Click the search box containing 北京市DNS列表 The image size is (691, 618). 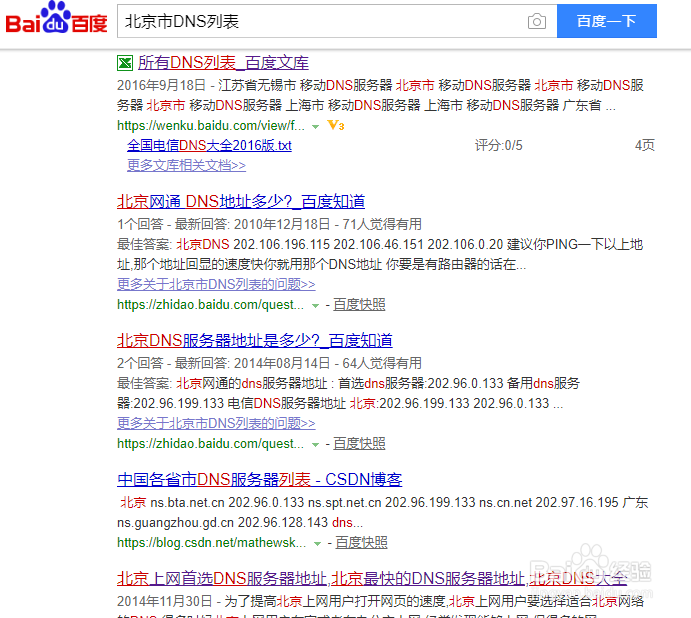337,21
